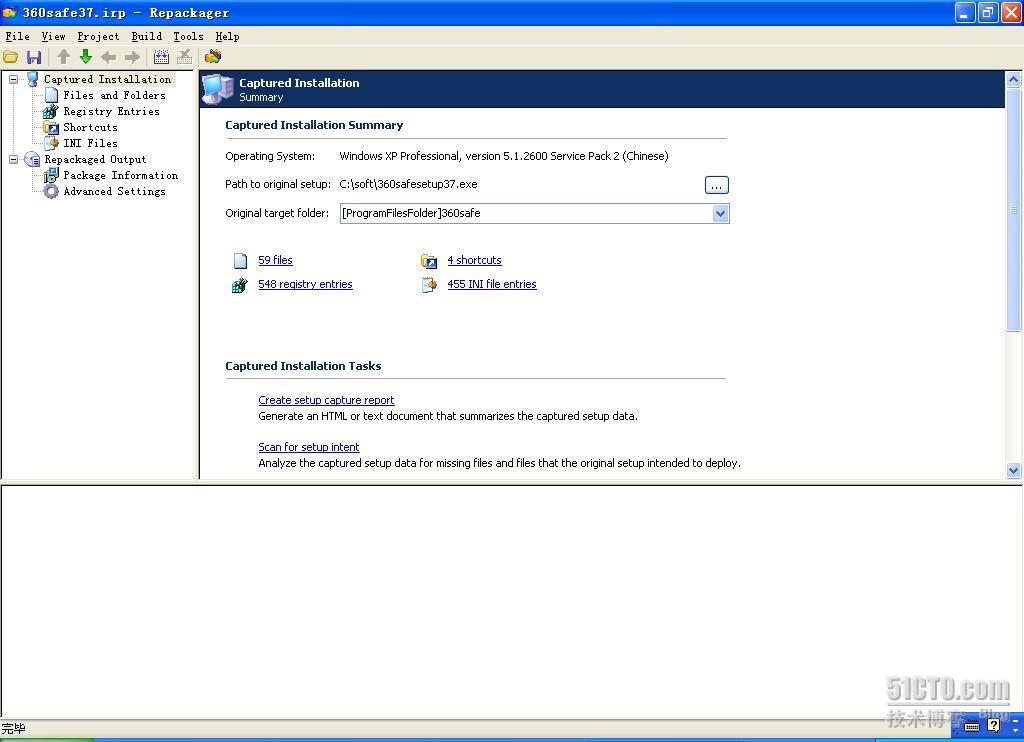Click the summary pane scroll down arrow
Viewport: 1024px width, 742px height.
(x=1013, y=470)
